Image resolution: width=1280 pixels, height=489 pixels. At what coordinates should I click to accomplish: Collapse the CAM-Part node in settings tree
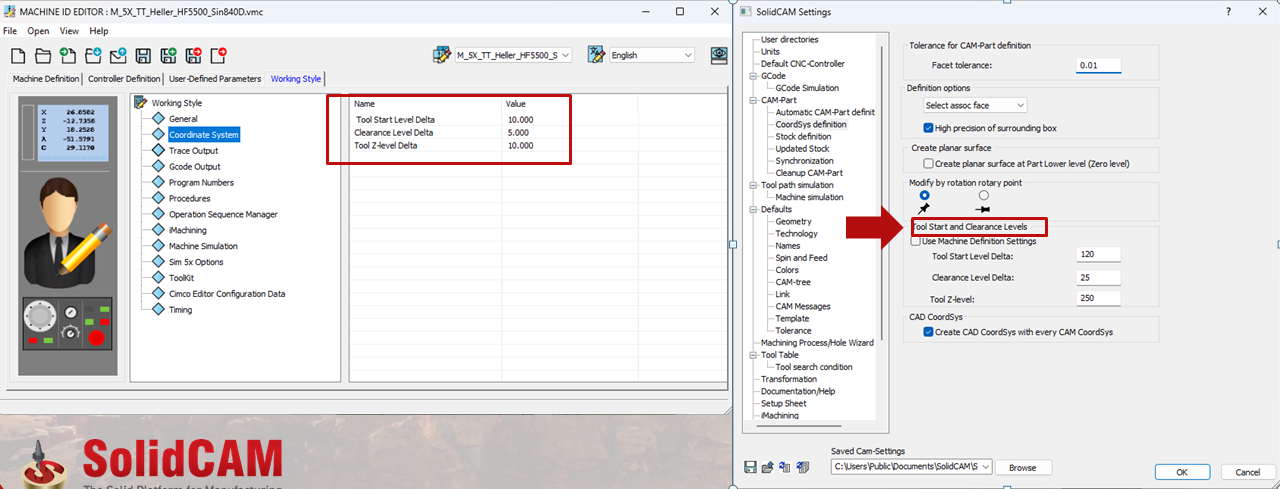coord(751,100)
